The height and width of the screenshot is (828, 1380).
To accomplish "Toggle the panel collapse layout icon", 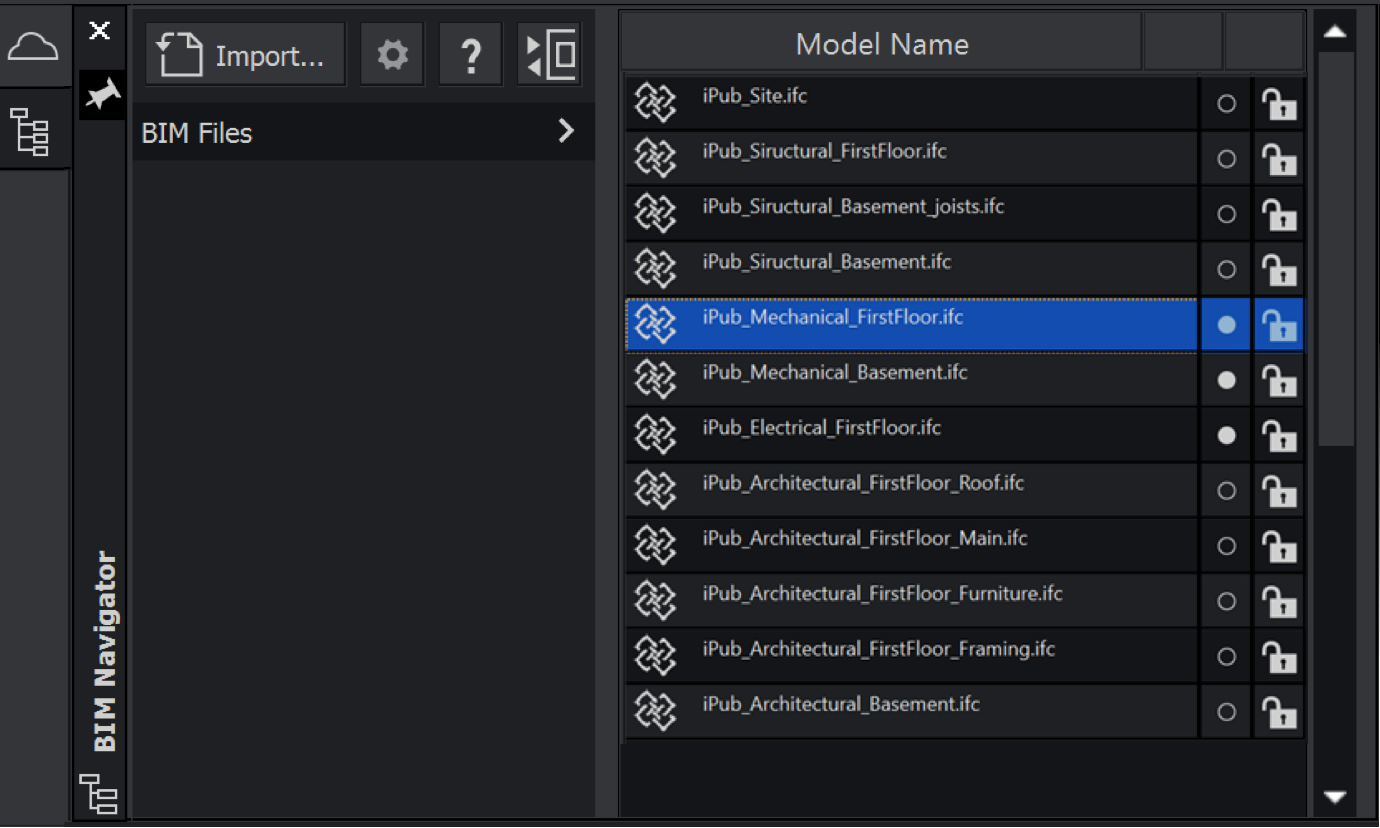I will point(550,55).
